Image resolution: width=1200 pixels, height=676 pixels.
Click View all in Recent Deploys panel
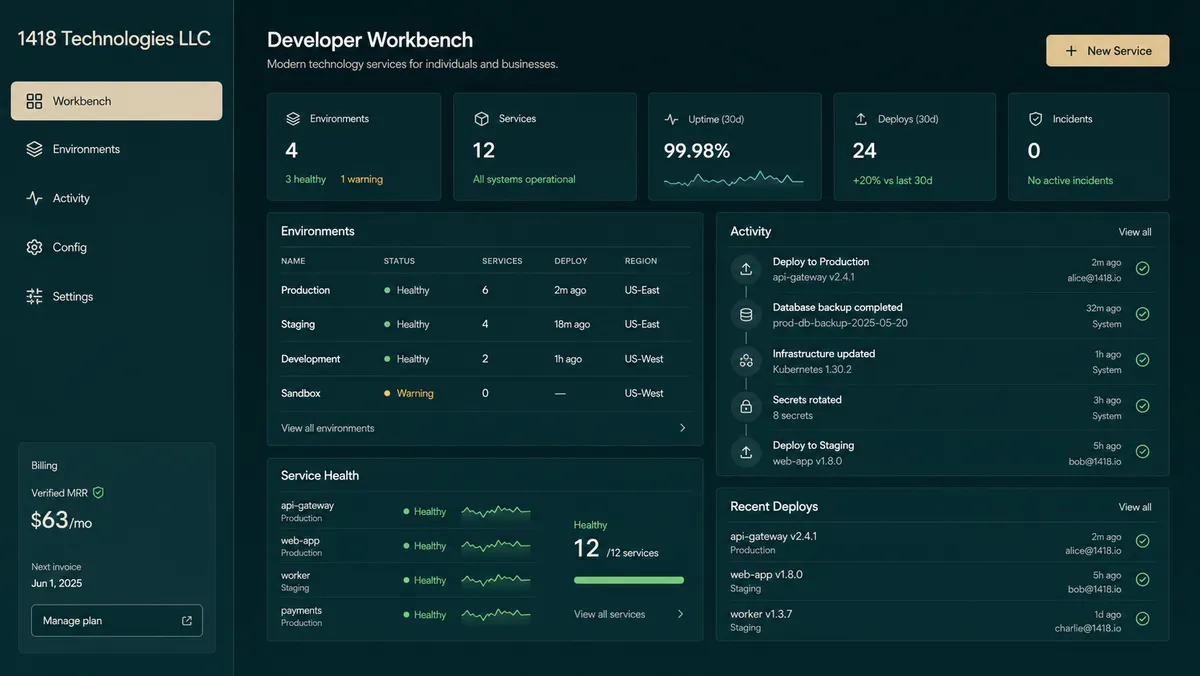pos(1135,507)
